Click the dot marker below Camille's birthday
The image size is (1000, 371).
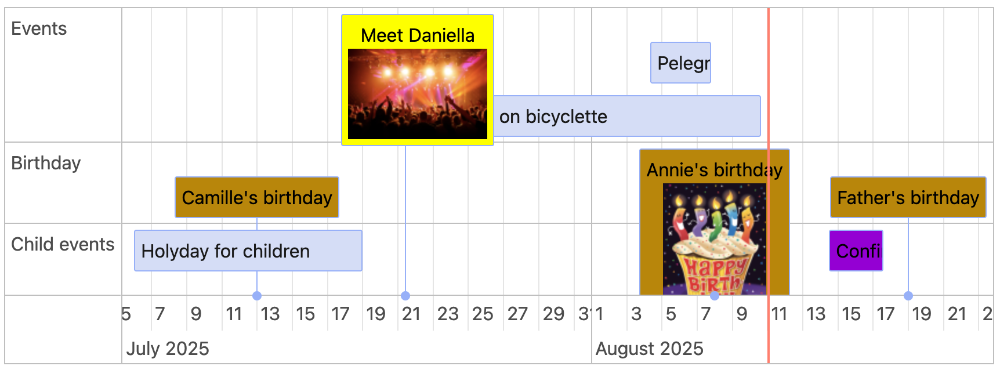(257, 296)
